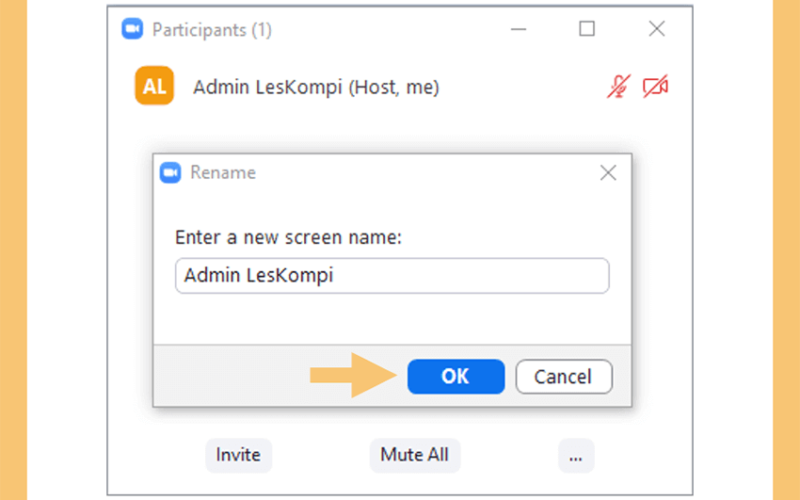Cancel the rename dialog
800x500 pixels.
click(x=564, y=377)
